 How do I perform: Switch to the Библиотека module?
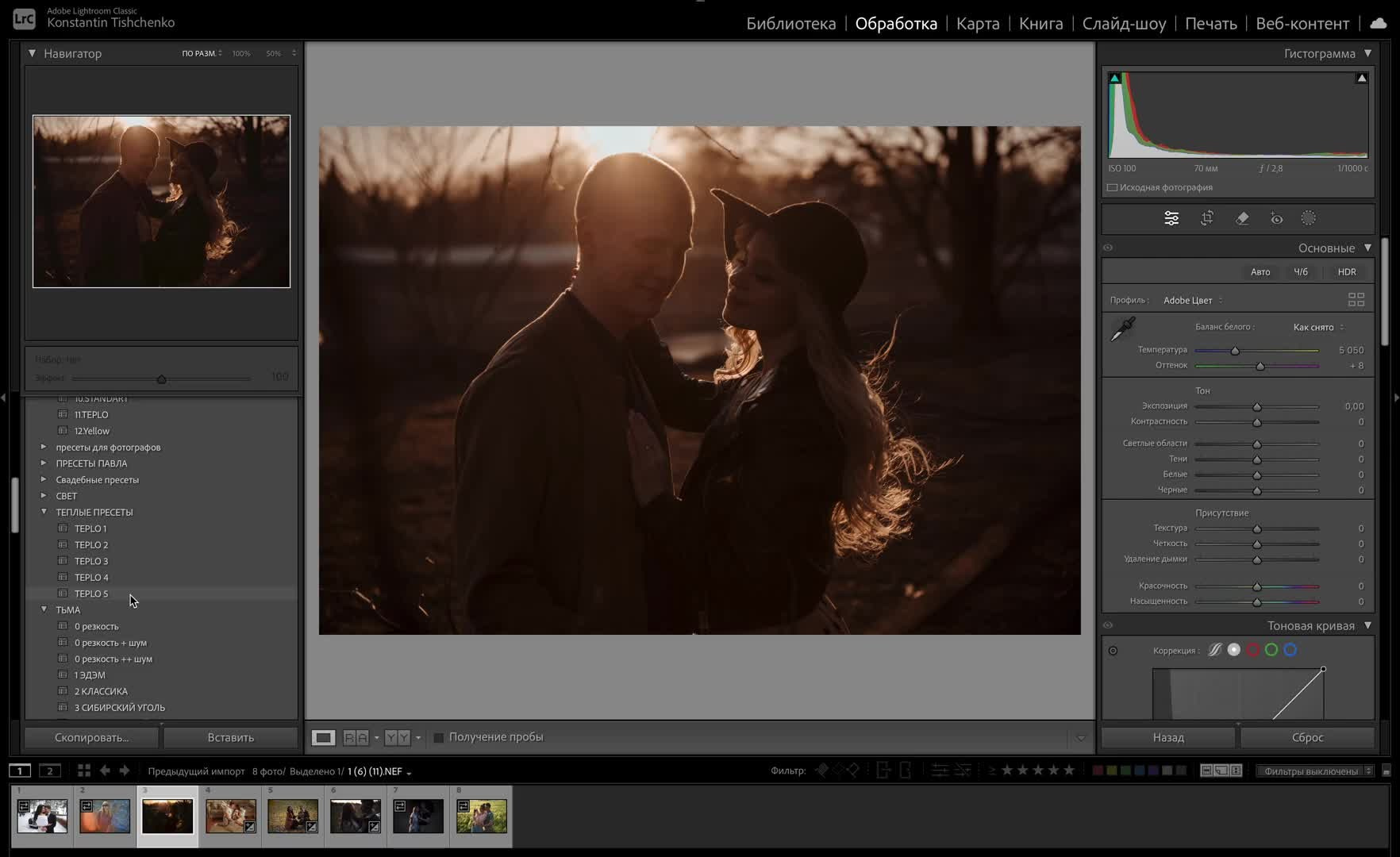(x=790, y=24)
